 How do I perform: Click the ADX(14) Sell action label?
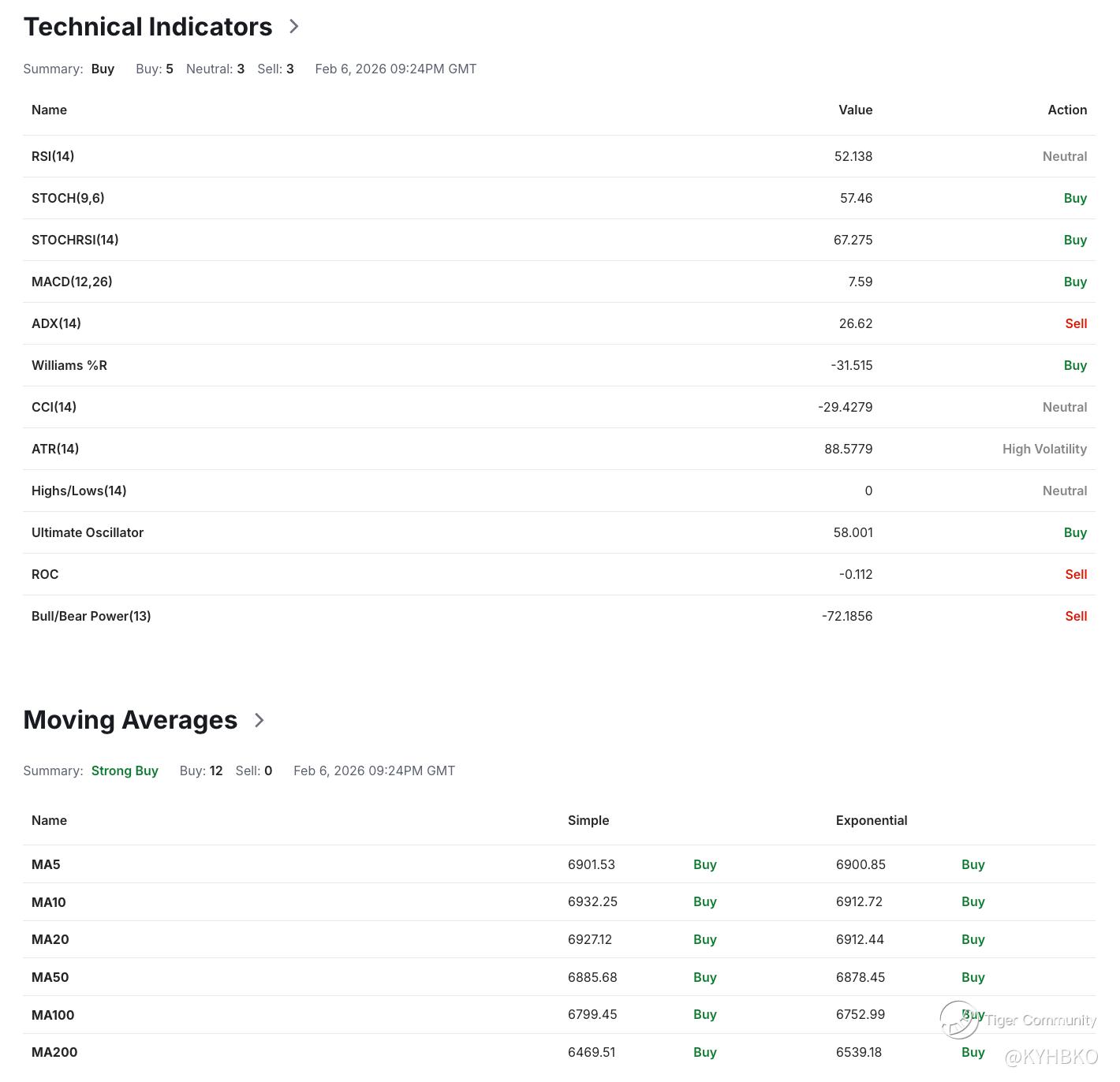[1076, 323]
